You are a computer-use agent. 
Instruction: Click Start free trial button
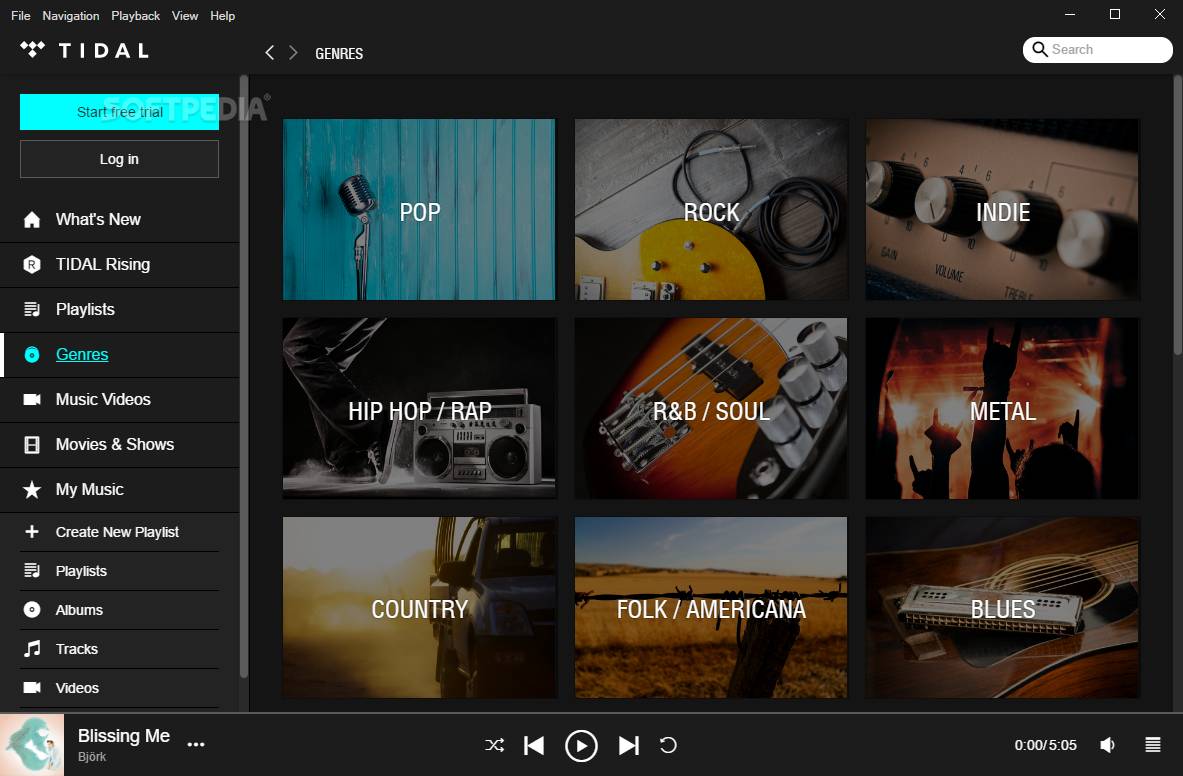click(x=119, y=112)
